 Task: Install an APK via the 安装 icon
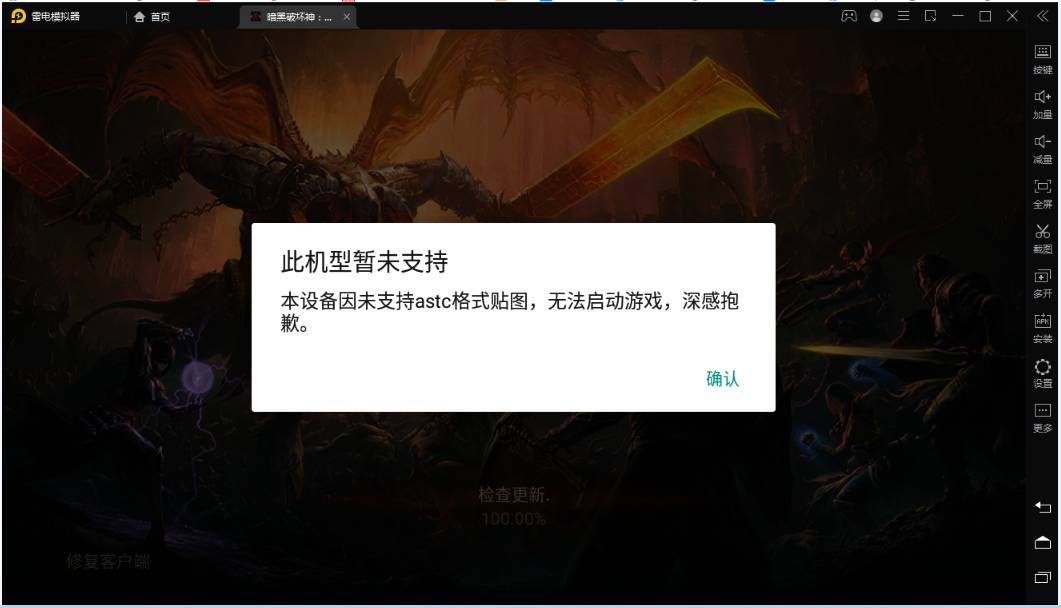click(1042, 328)
